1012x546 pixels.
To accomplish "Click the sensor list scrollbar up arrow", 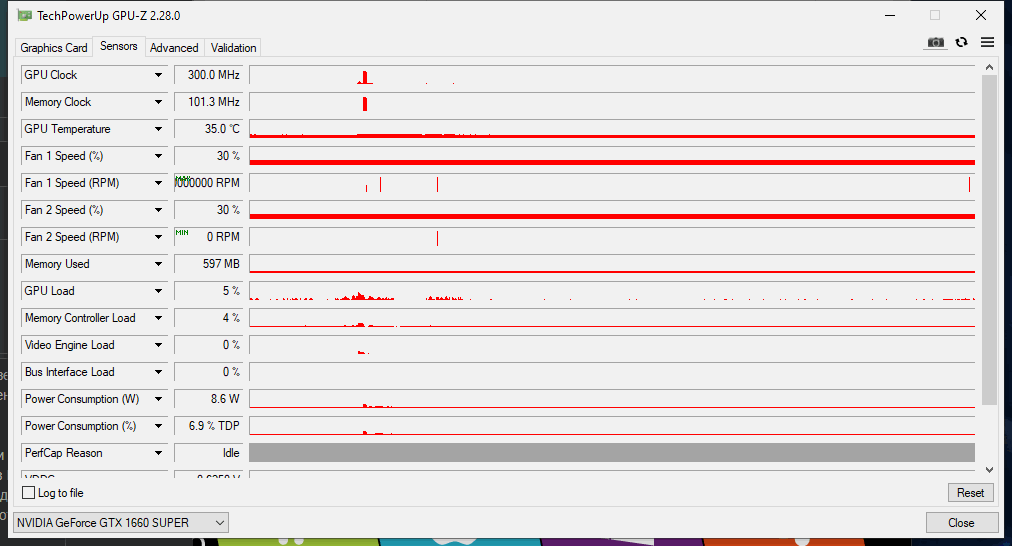I will click(989, 67).
